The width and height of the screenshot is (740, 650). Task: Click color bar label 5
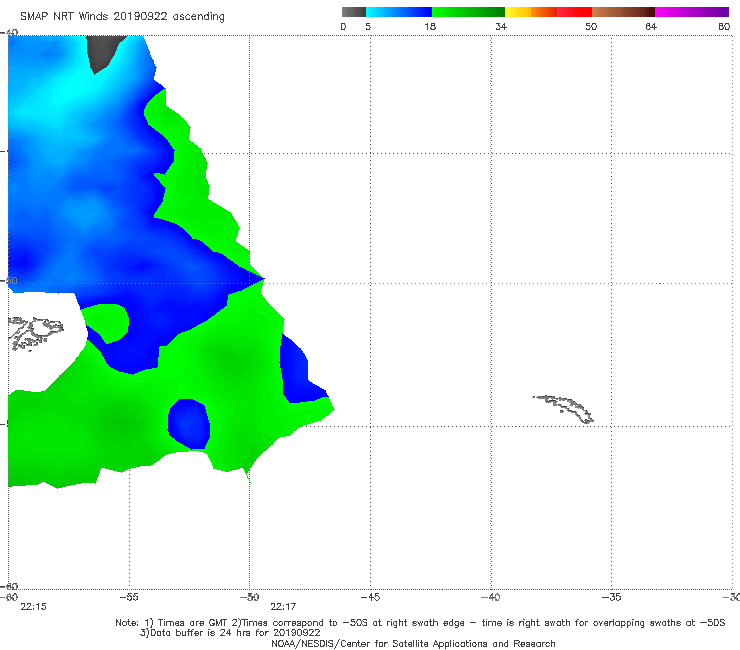(368, 26)
